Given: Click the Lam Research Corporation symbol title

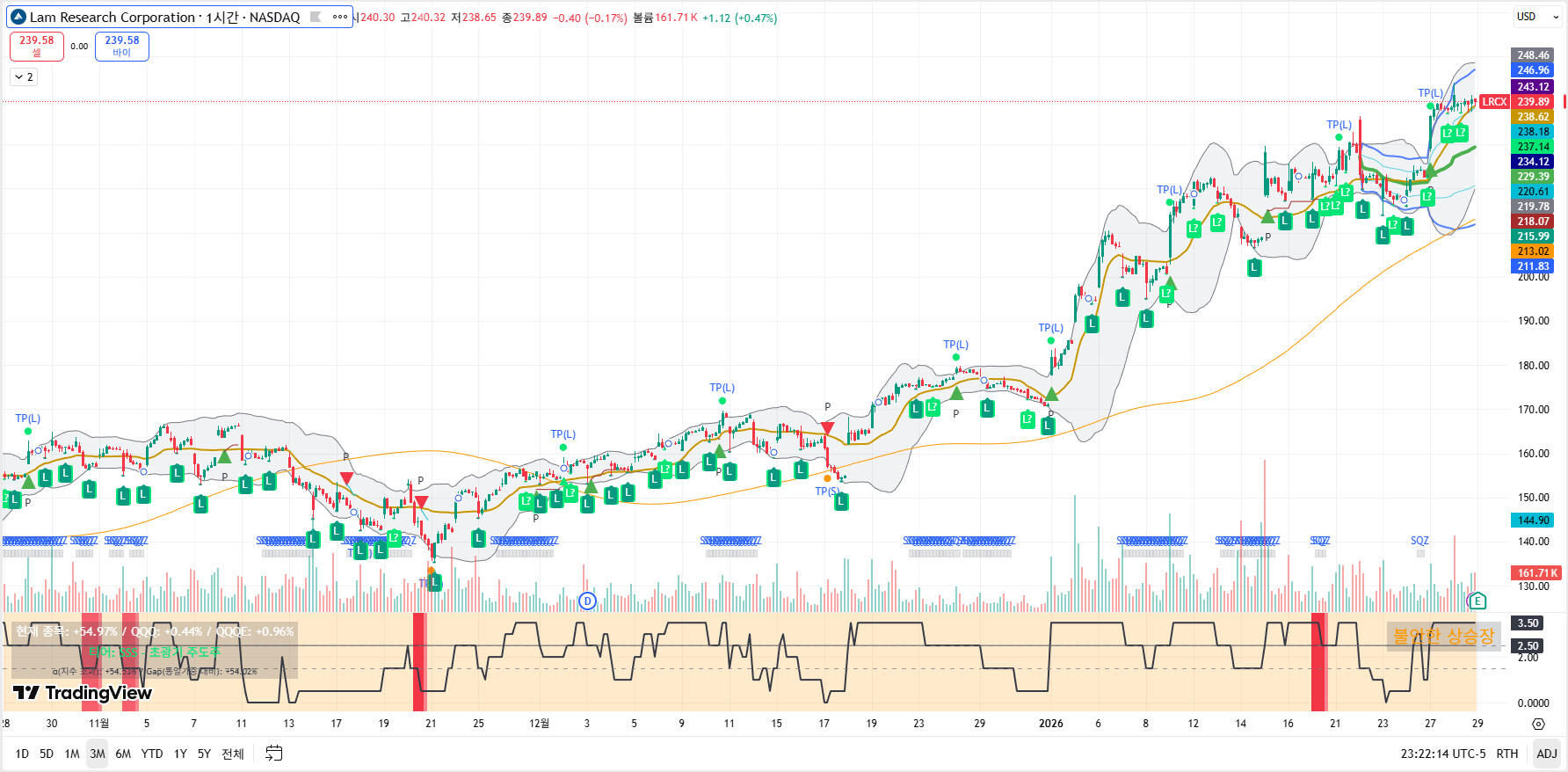Looking at the screenshot, I should click(112, 17).
